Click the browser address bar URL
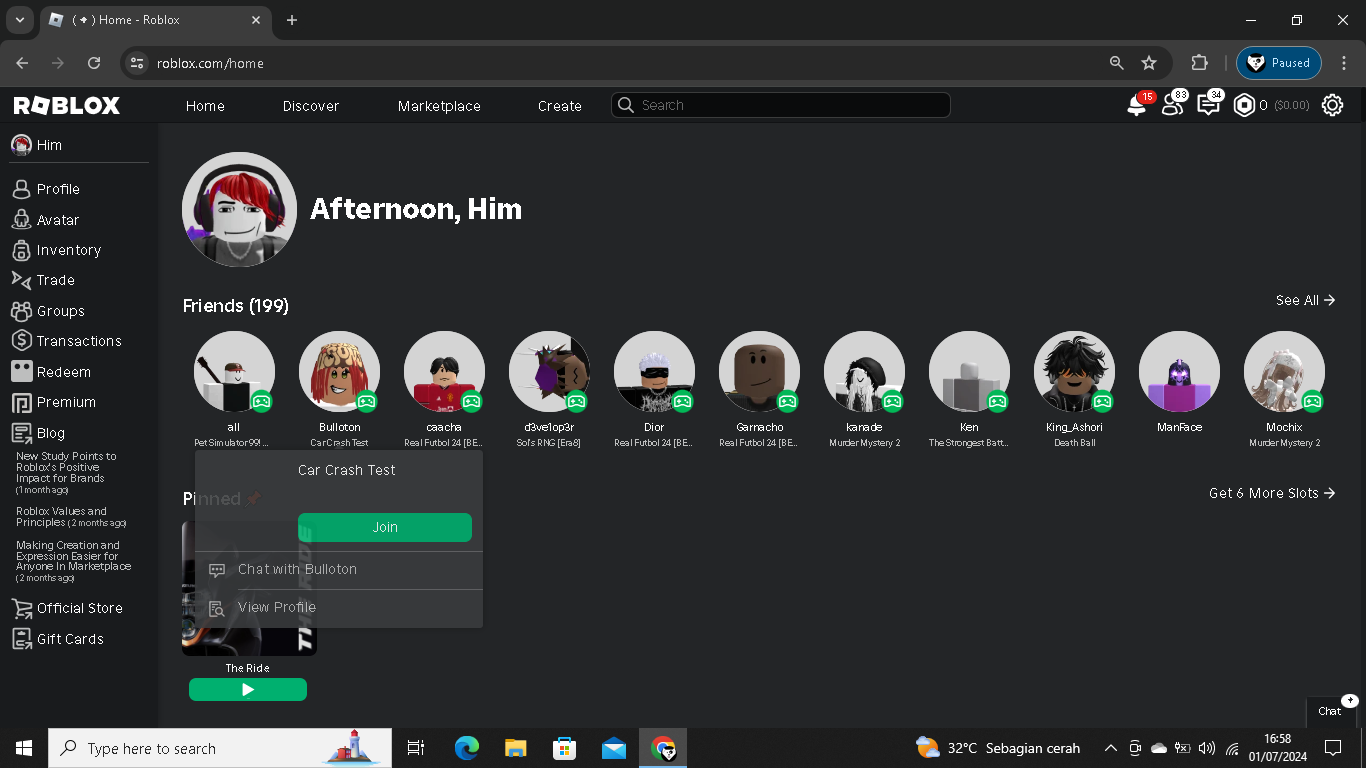The image size is (1366, 768). (x=210, y=63)
